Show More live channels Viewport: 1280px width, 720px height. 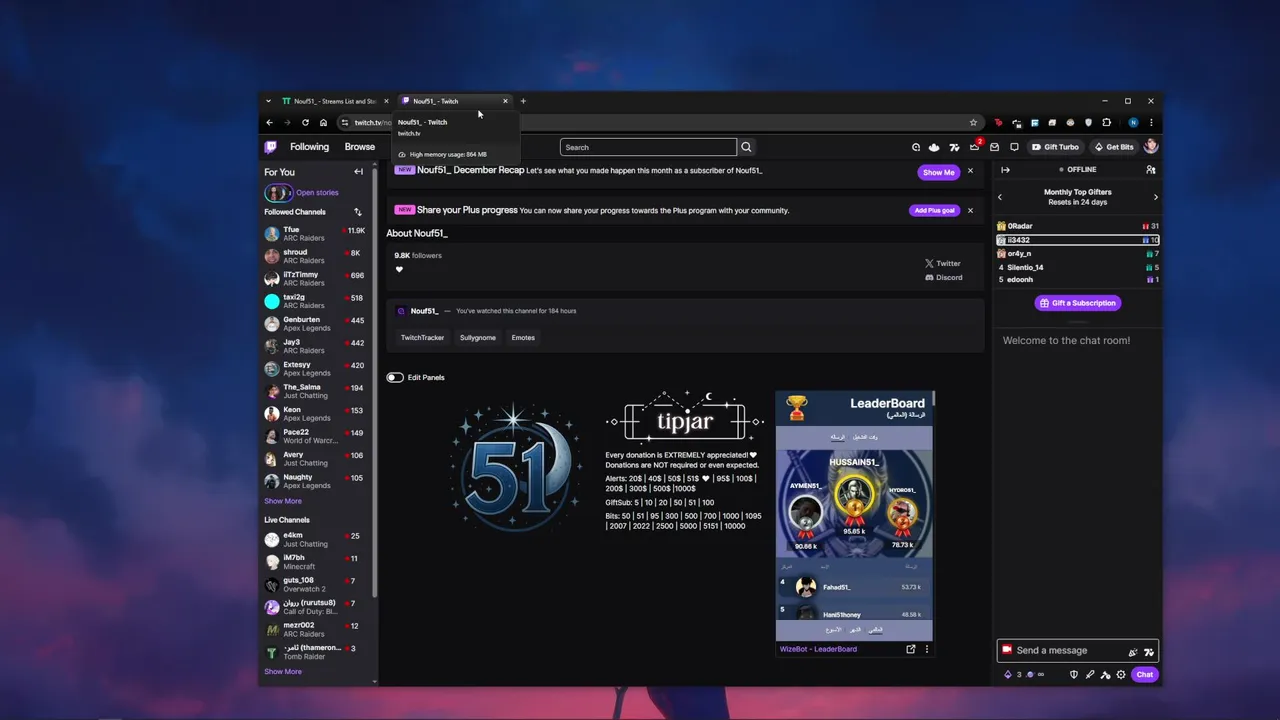click(x=283, y=671)
